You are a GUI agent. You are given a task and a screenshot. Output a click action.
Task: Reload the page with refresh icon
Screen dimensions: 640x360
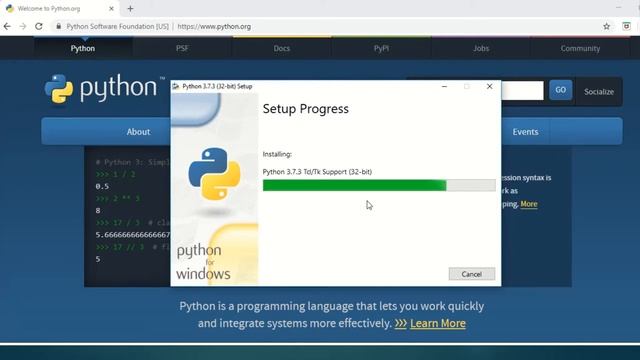39,27
